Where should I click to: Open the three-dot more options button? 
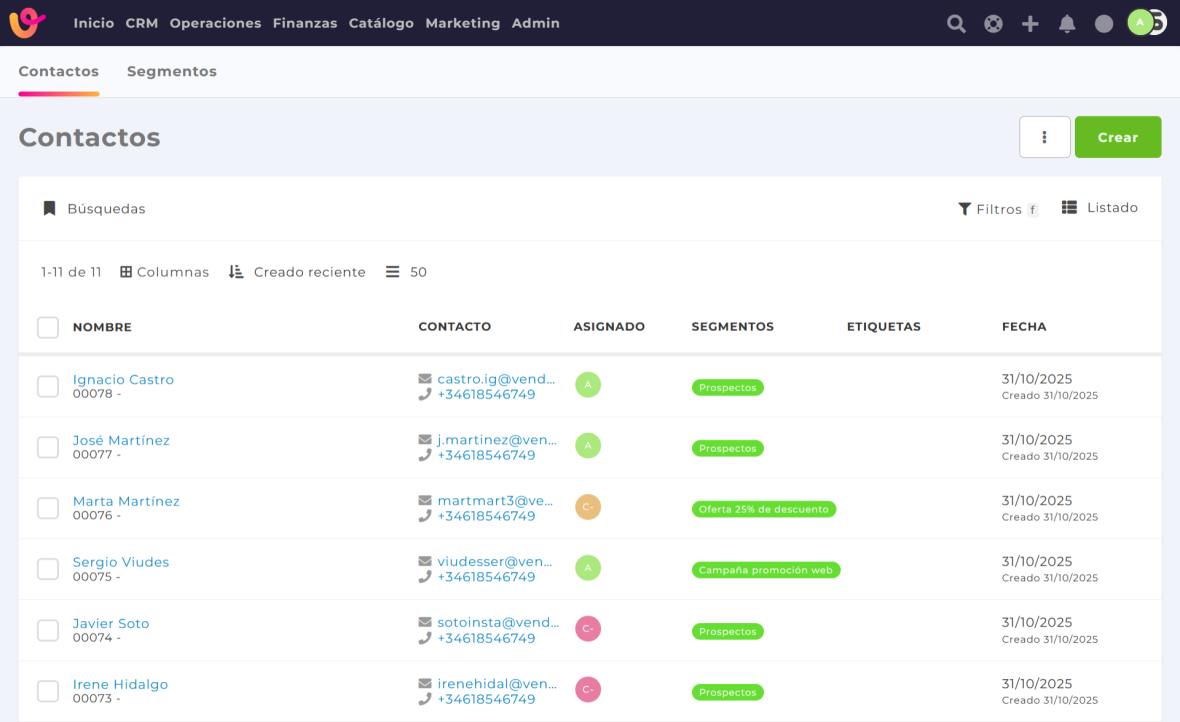[x=1044, y=137]
